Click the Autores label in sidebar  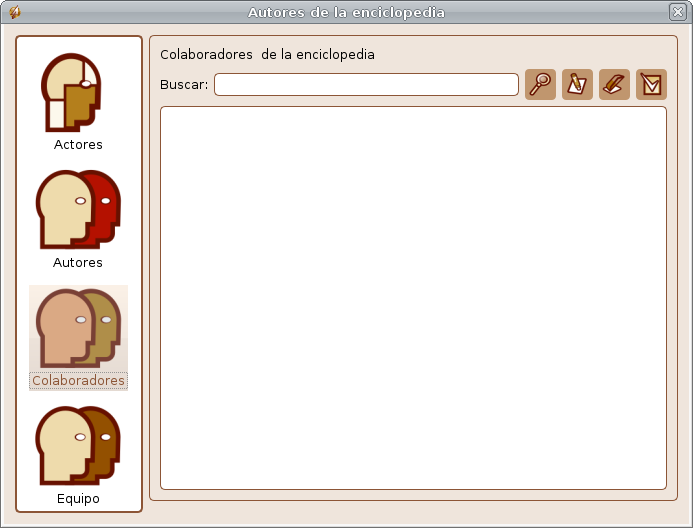[78, 262]
